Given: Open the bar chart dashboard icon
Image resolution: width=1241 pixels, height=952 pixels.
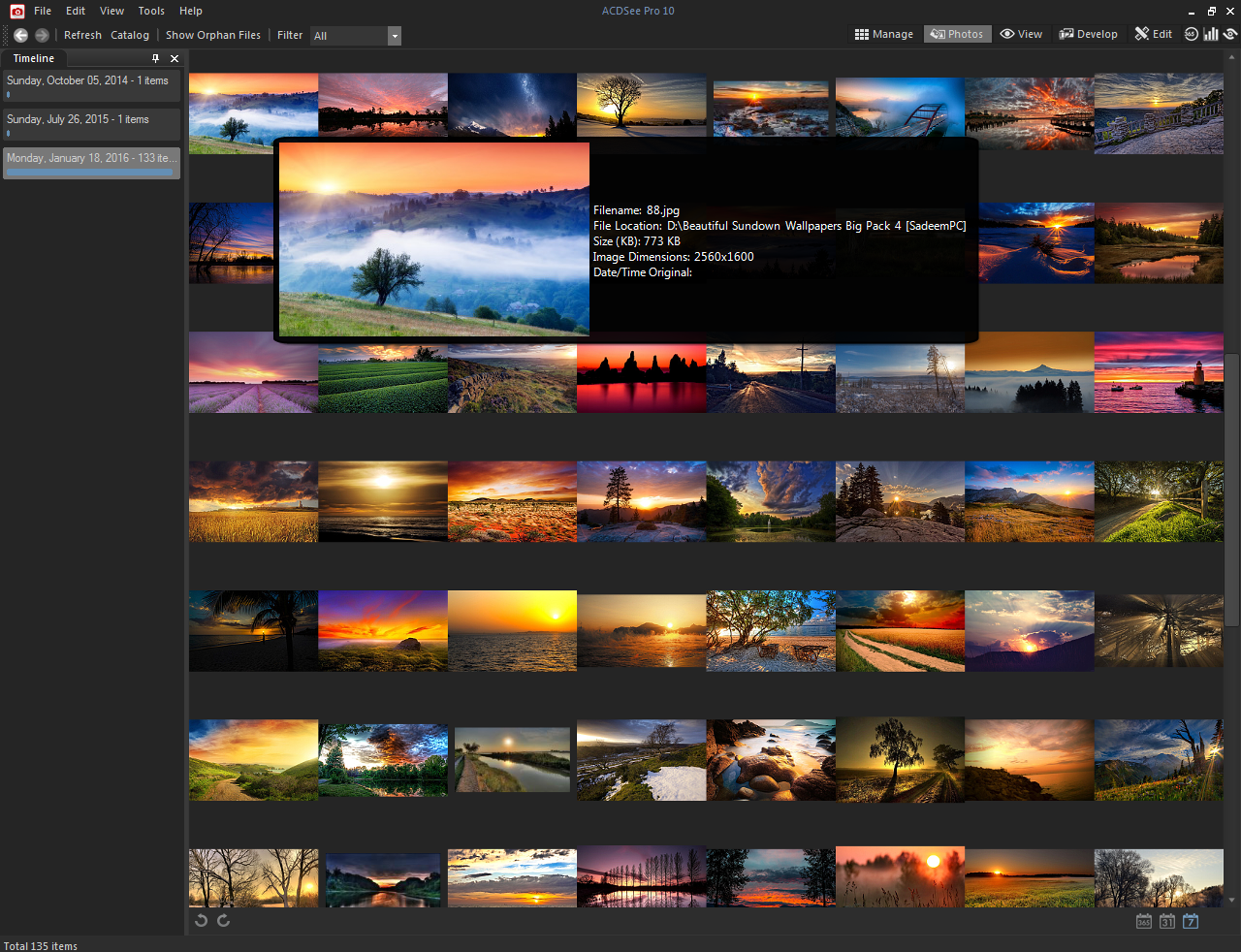Looking at the screenshot, I should click(1211, 34).
